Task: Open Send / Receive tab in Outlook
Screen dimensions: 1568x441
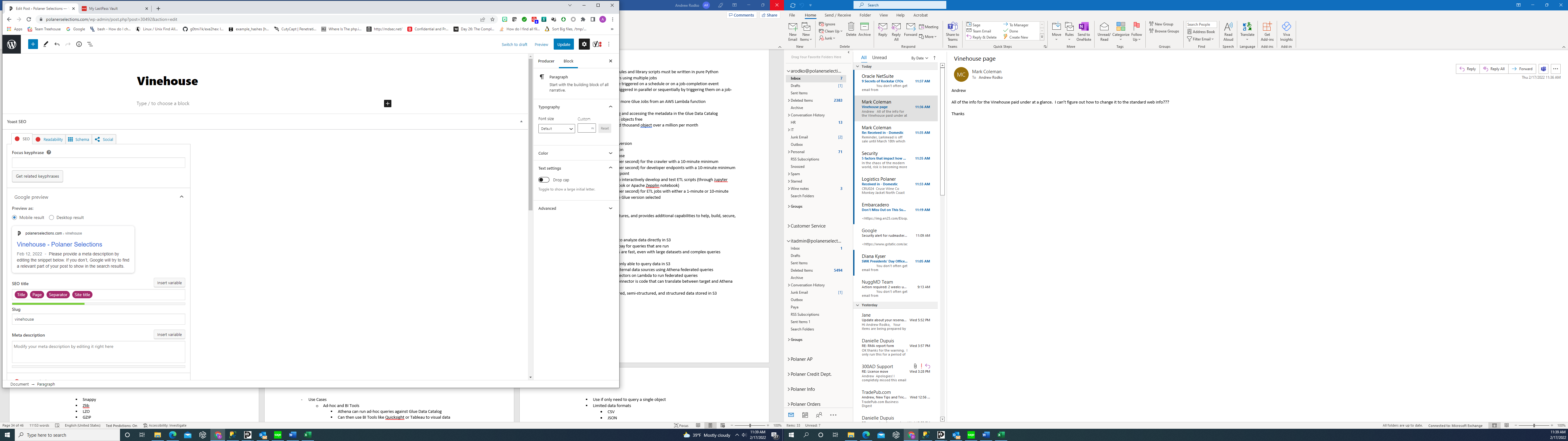Action: click(x=838, y=15)
